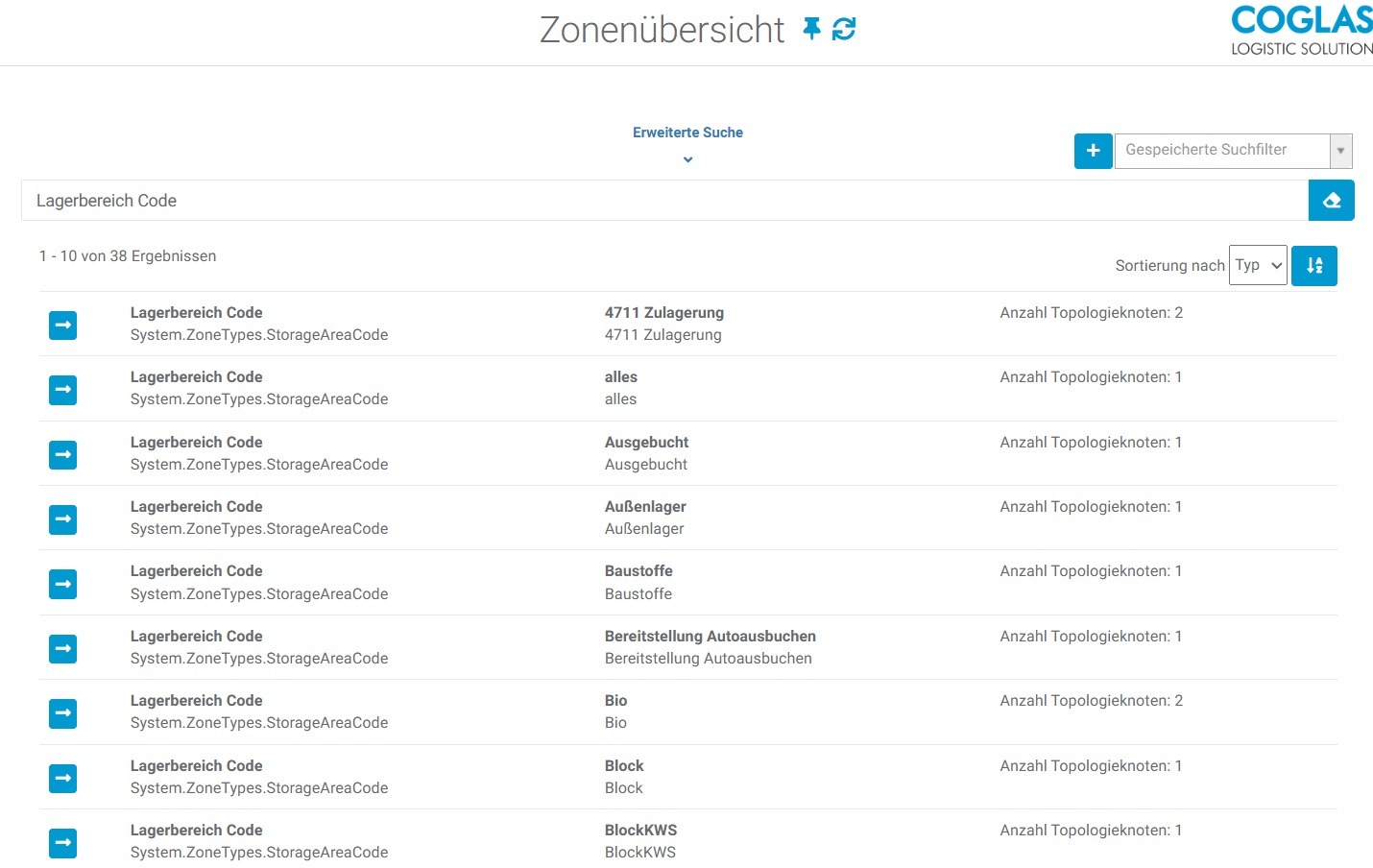Open the Block zone with its arrow icon
Screen dimensions: 1373x868
pyautogui.click(x=63, y=778)
